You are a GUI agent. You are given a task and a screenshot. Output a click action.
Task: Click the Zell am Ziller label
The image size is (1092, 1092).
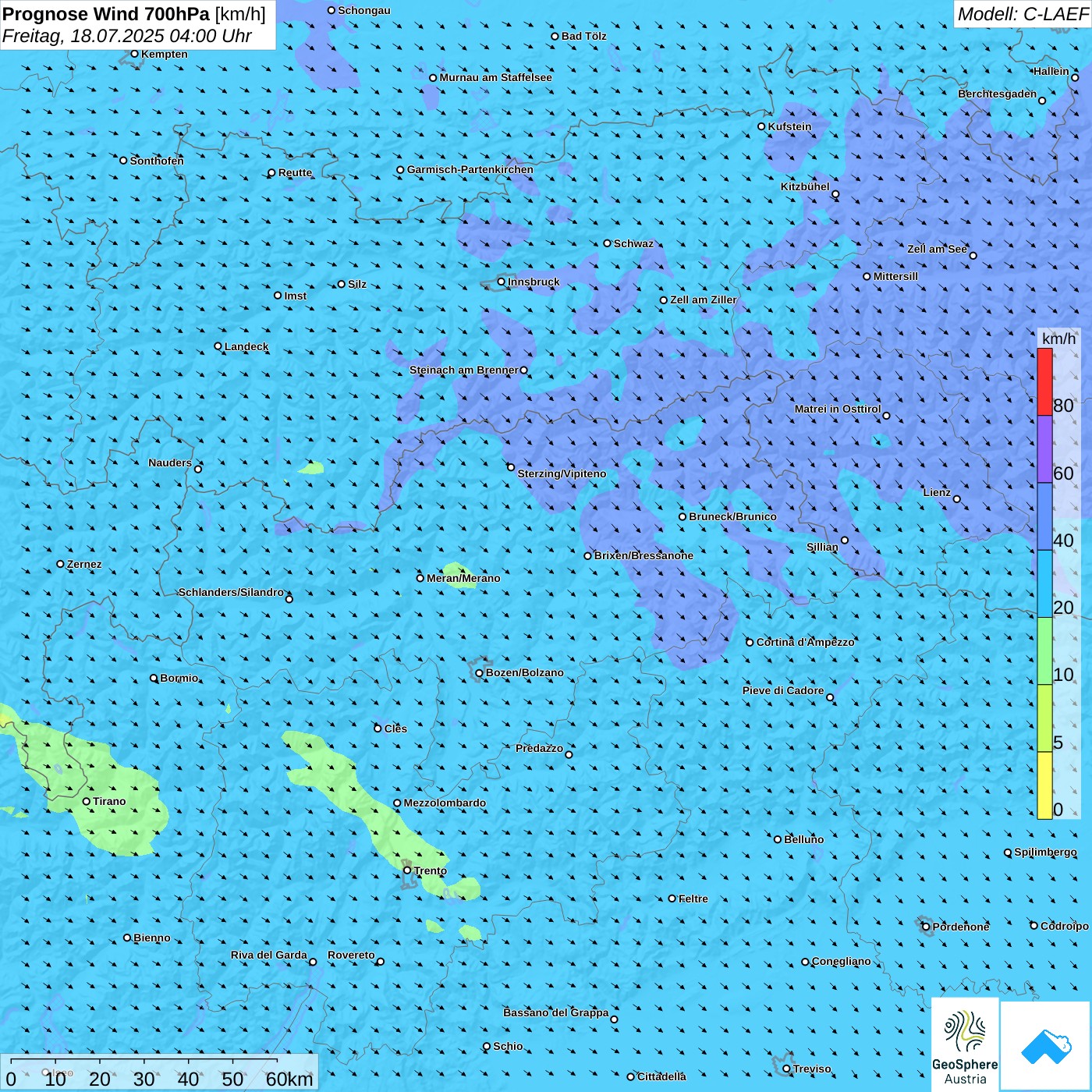click(x=703, y=300)
